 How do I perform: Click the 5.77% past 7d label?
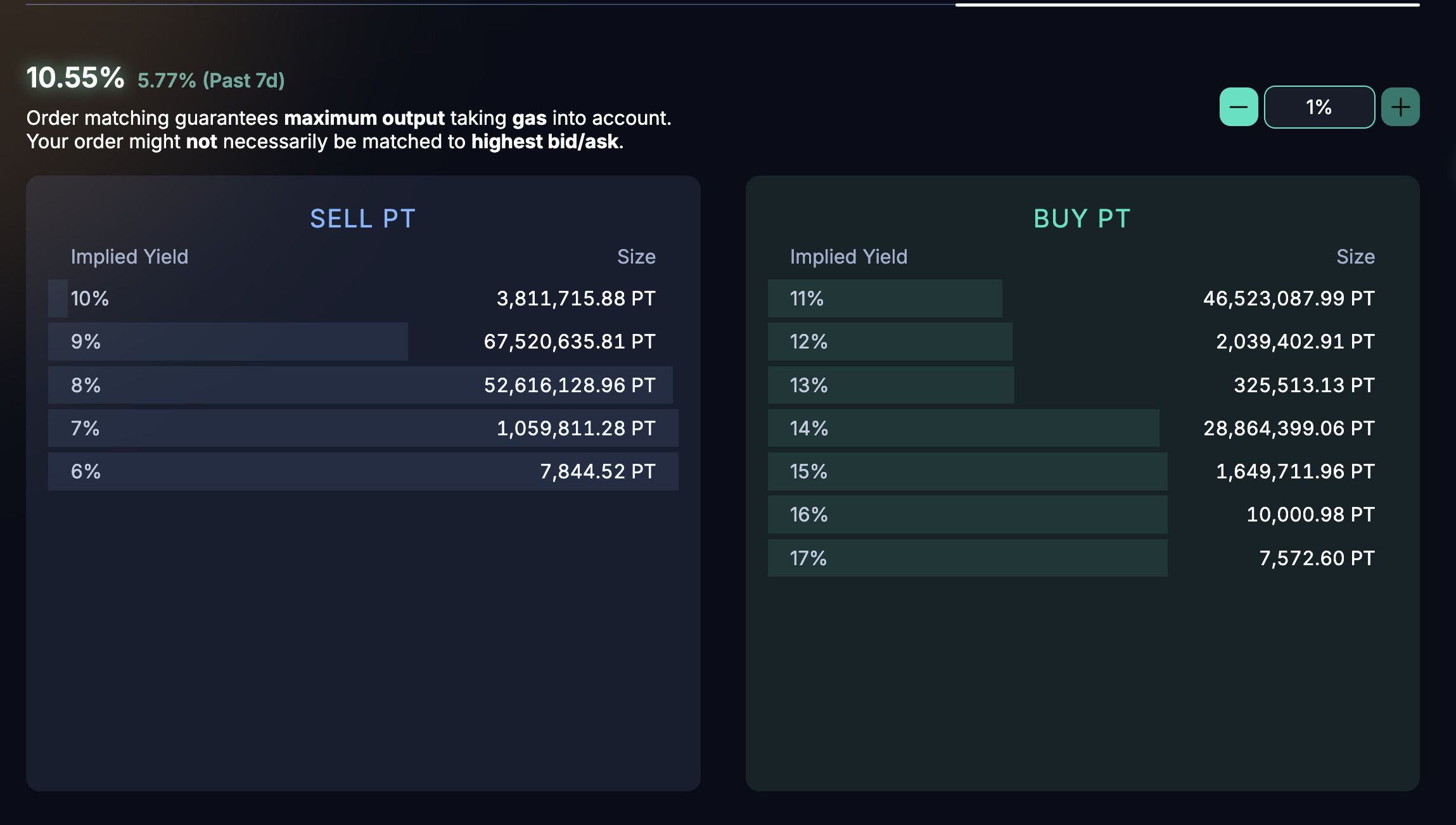pos(211,80)
